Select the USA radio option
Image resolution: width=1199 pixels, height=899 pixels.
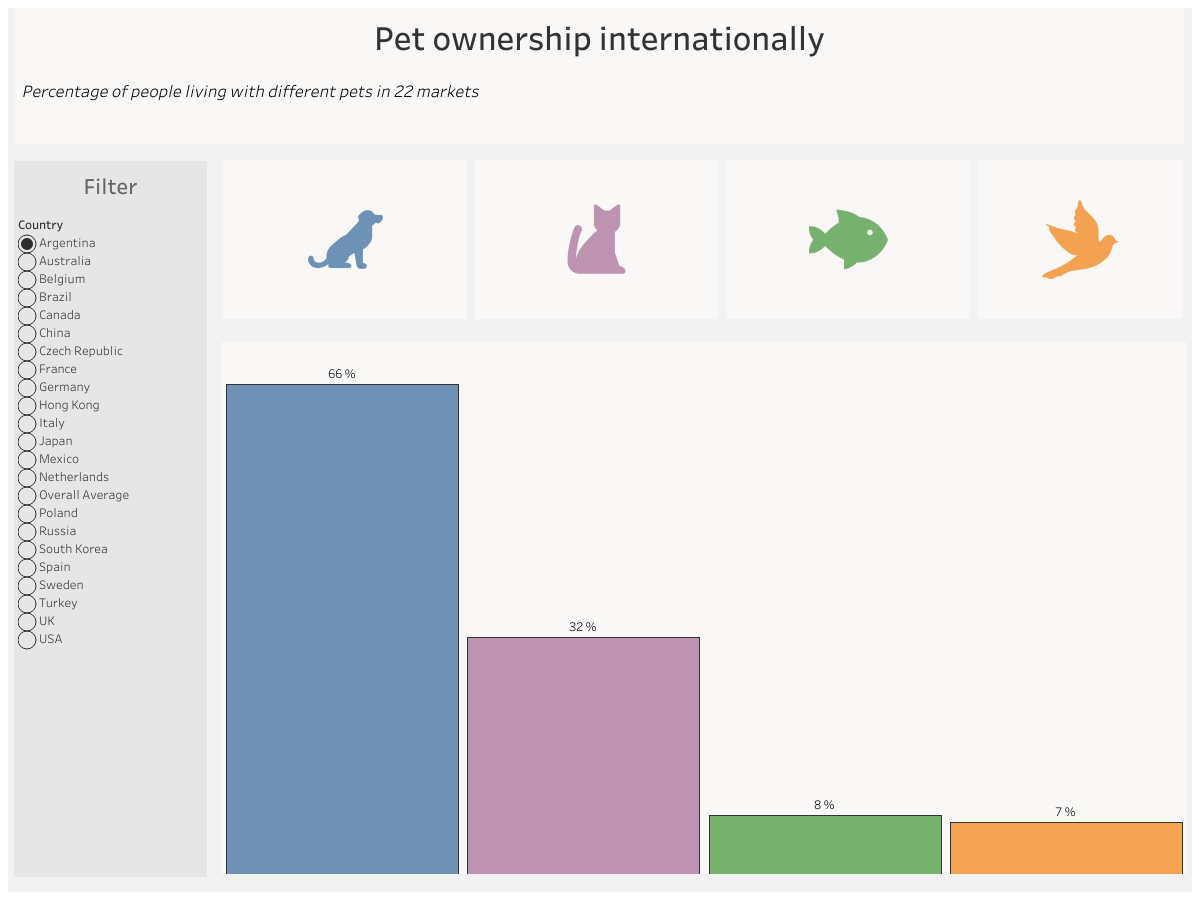coord(27,639)
